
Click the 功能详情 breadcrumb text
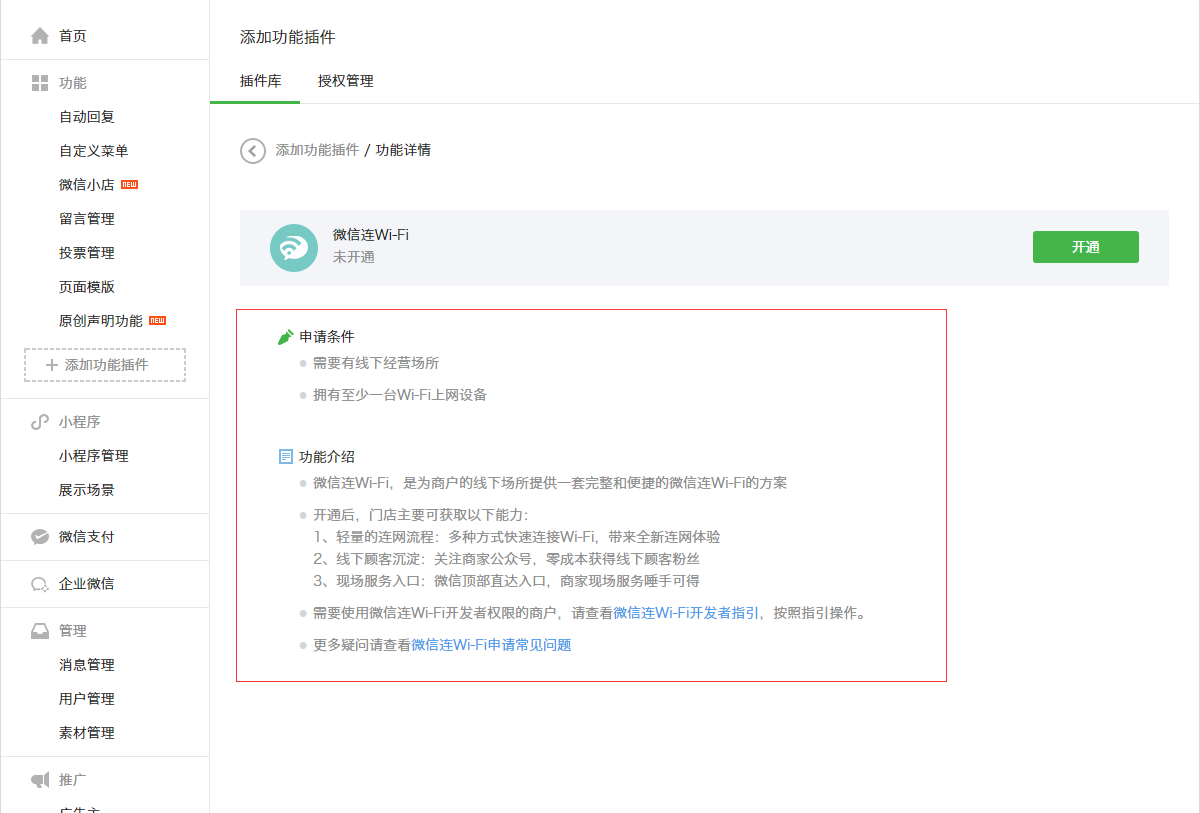[x=403, y=150]
